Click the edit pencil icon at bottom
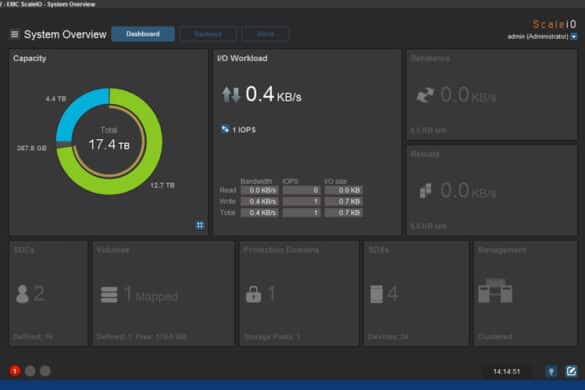 [571, 371]
